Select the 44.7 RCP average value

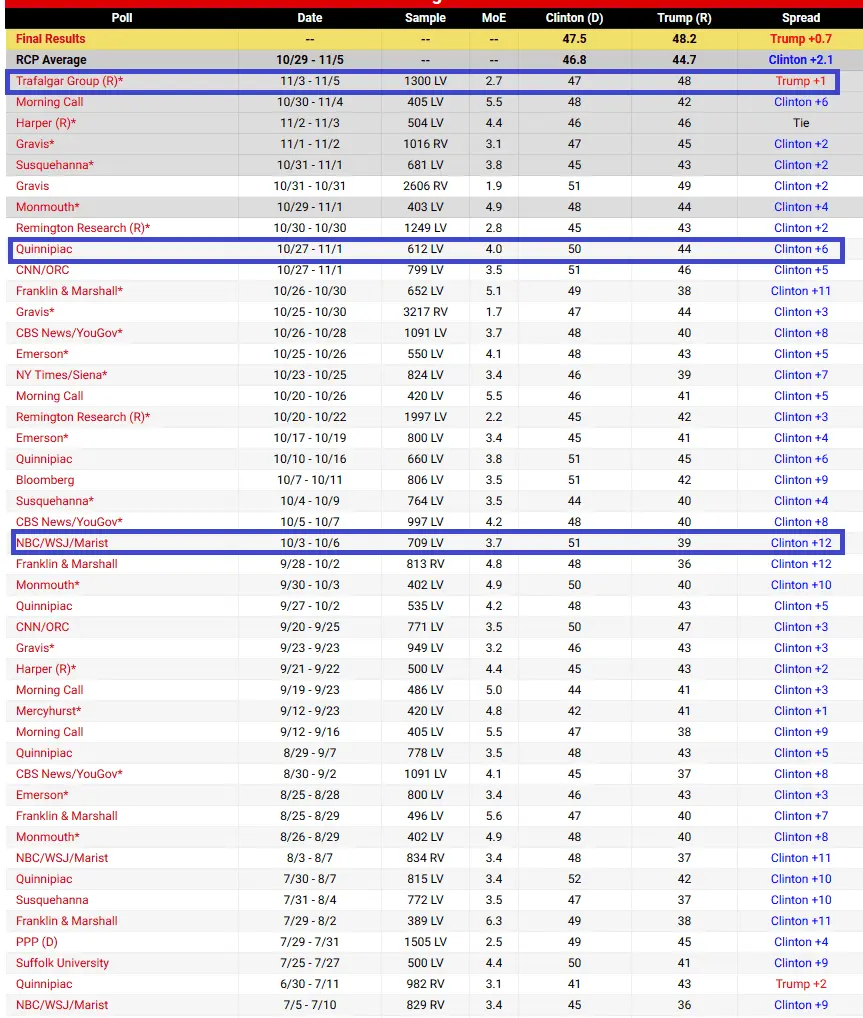tap(684, 60)
